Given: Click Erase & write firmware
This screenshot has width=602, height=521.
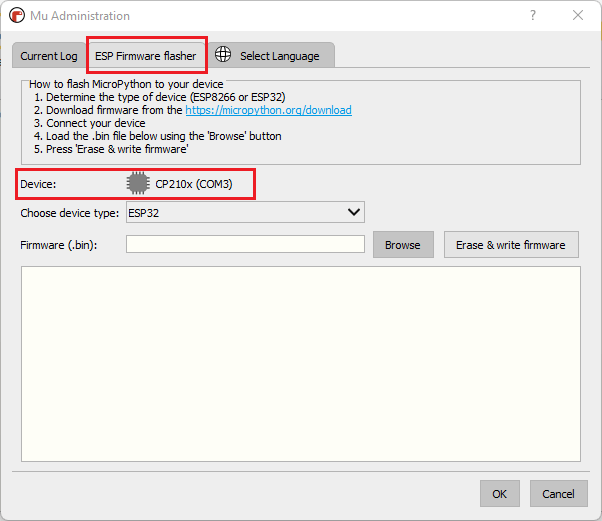Looking at the screenshot, I should (510, 245).
